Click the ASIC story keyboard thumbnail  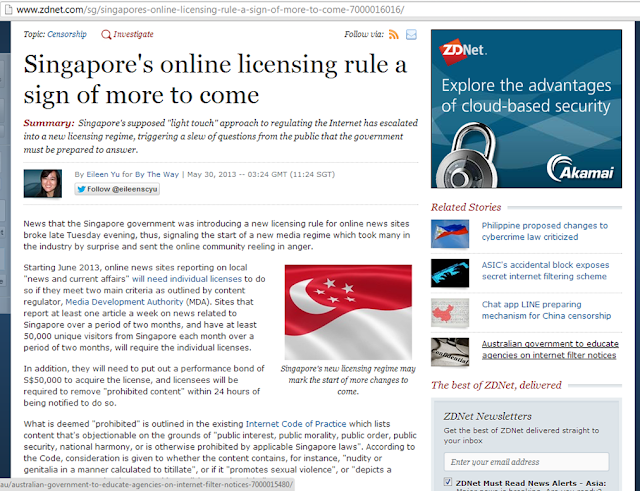(x=450, y=273)
